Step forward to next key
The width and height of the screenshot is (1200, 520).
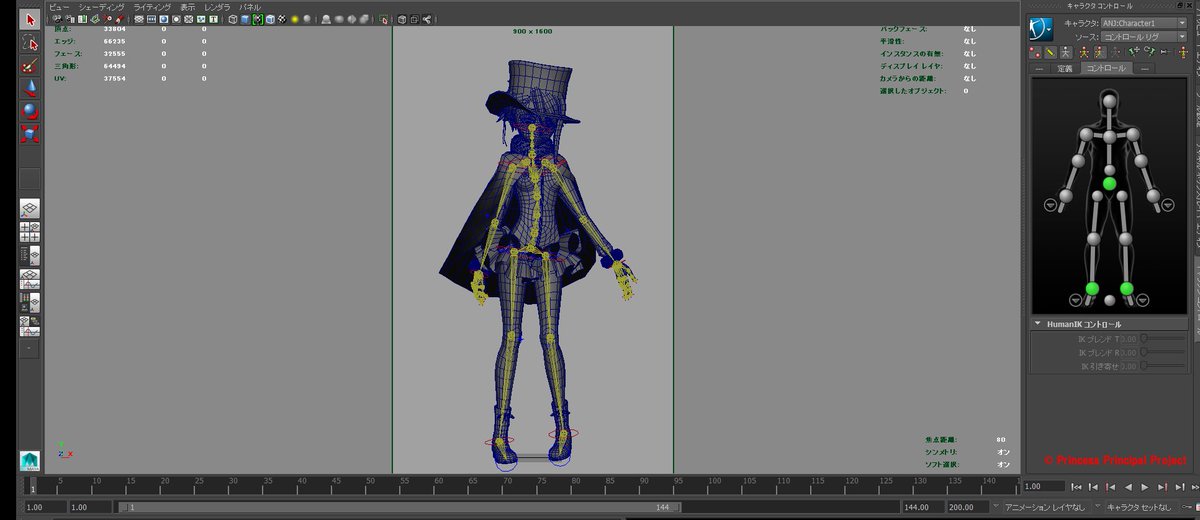click(x=1162, y=487)
